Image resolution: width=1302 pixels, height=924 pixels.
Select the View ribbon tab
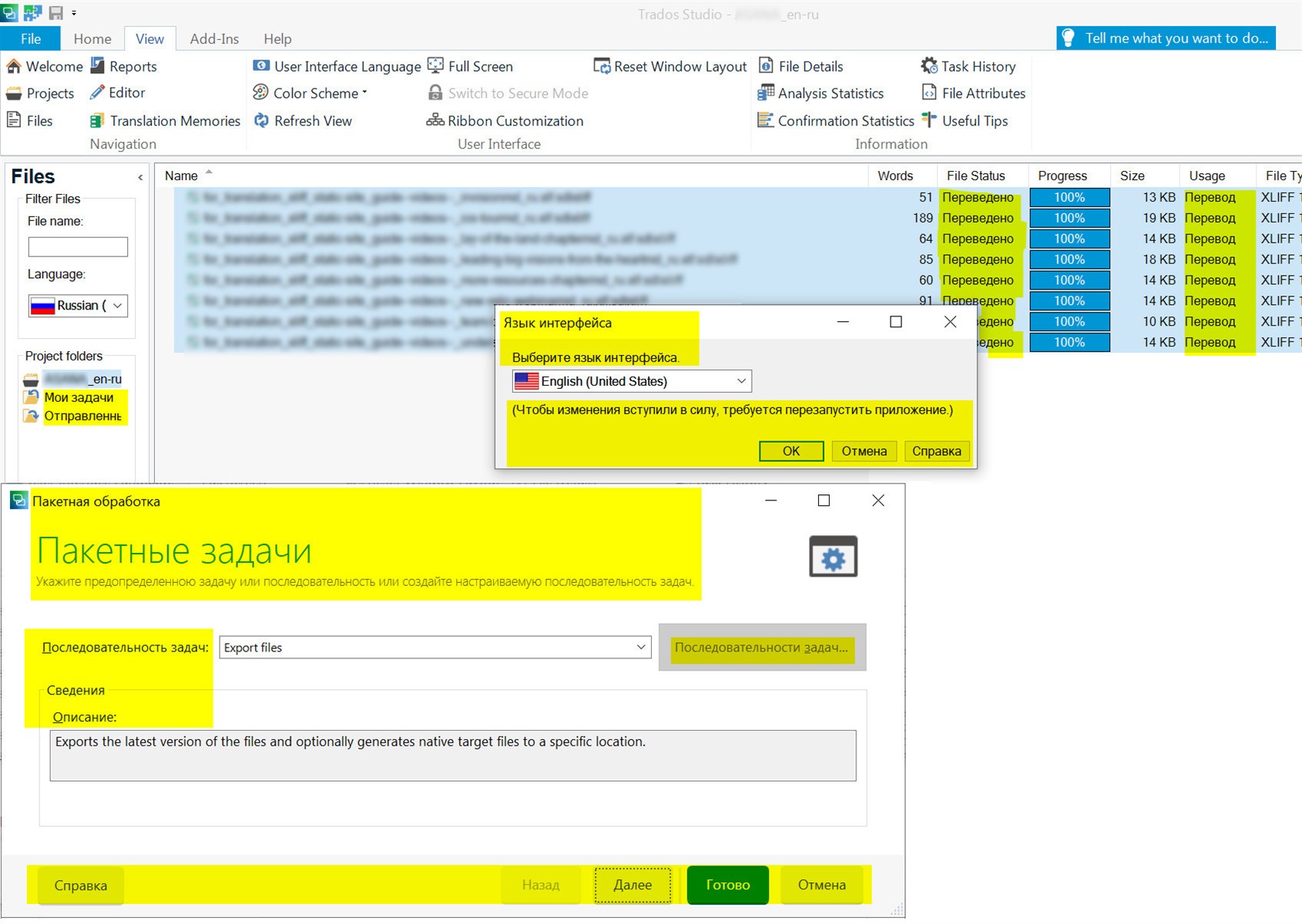coord(149,38)
